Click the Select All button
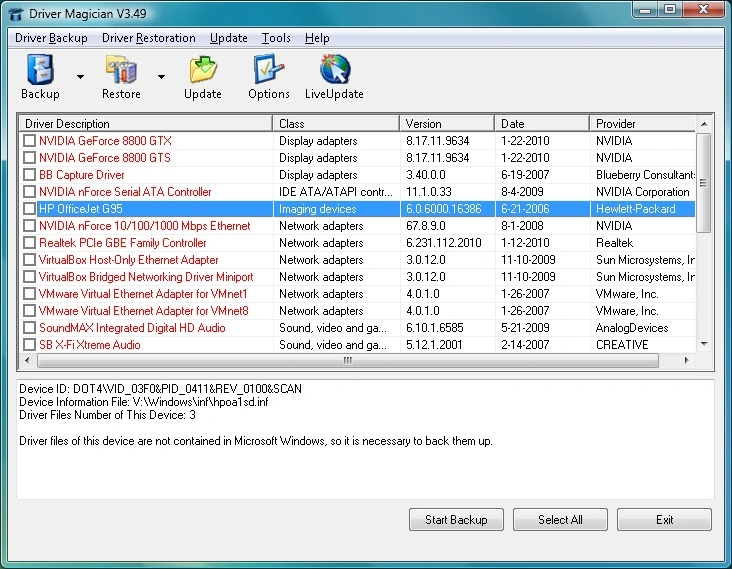 560,520
